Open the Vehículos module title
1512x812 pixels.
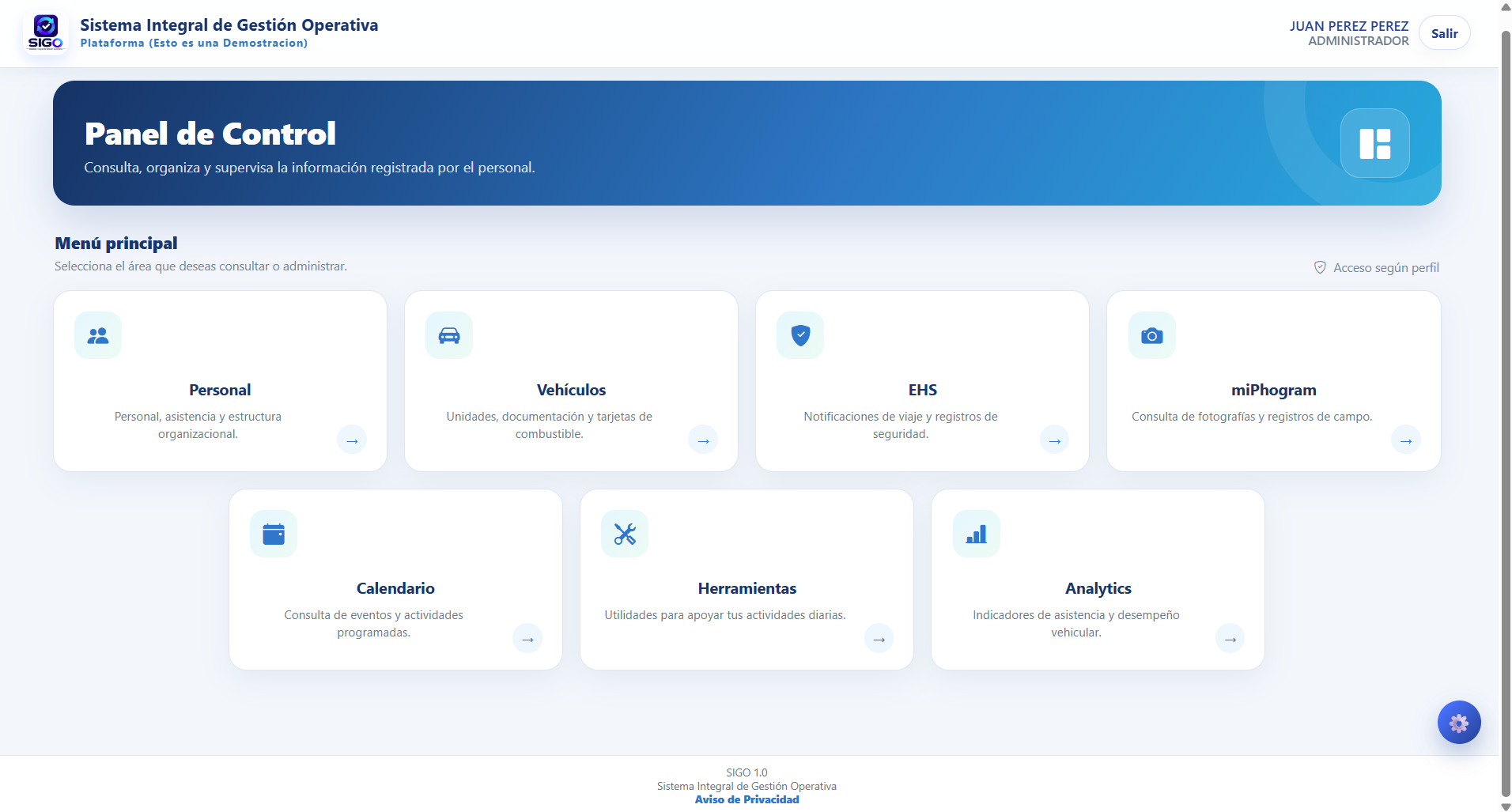[571, 390]
